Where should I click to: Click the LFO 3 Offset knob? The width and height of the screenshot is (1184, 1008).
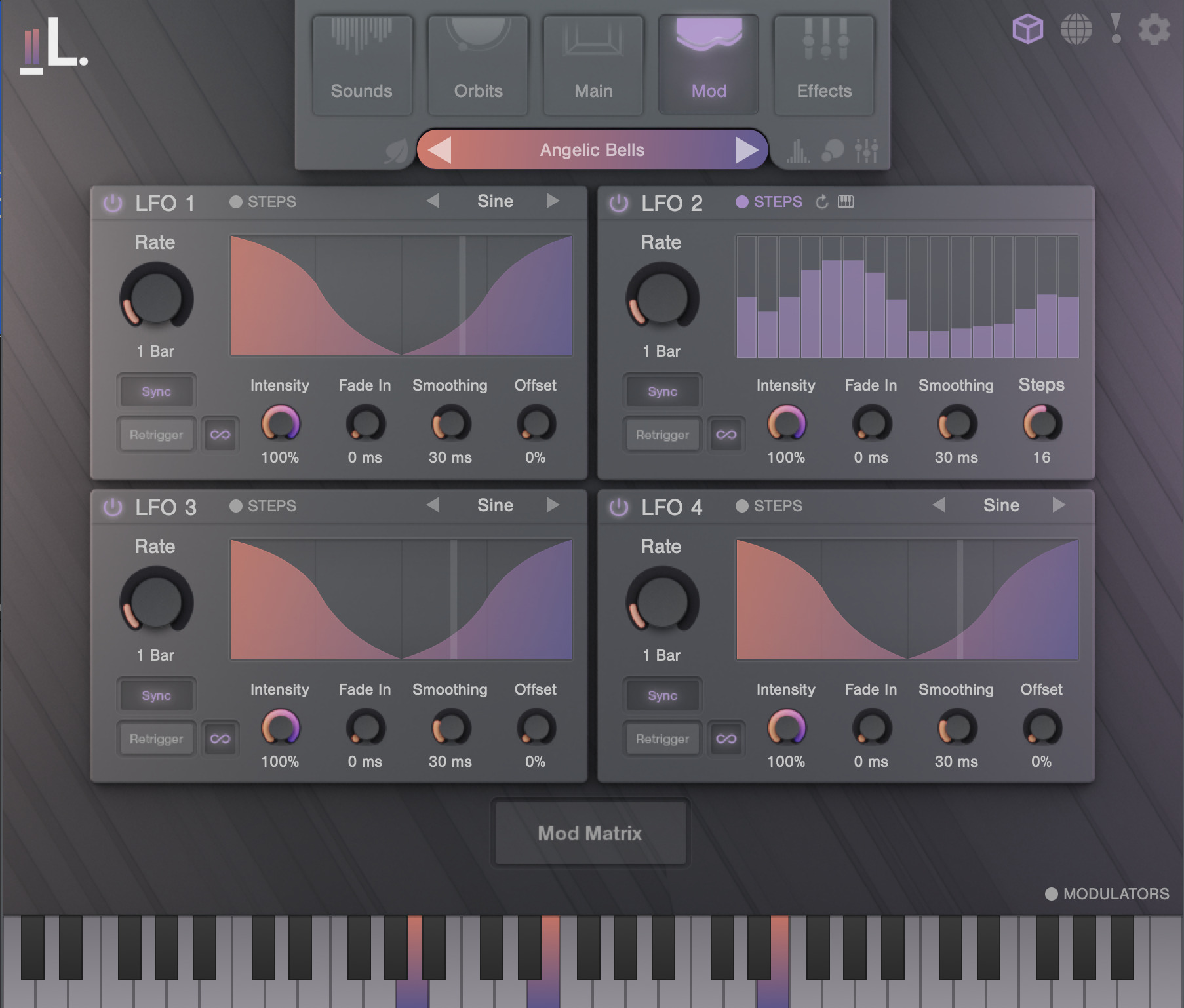(536, 727)
